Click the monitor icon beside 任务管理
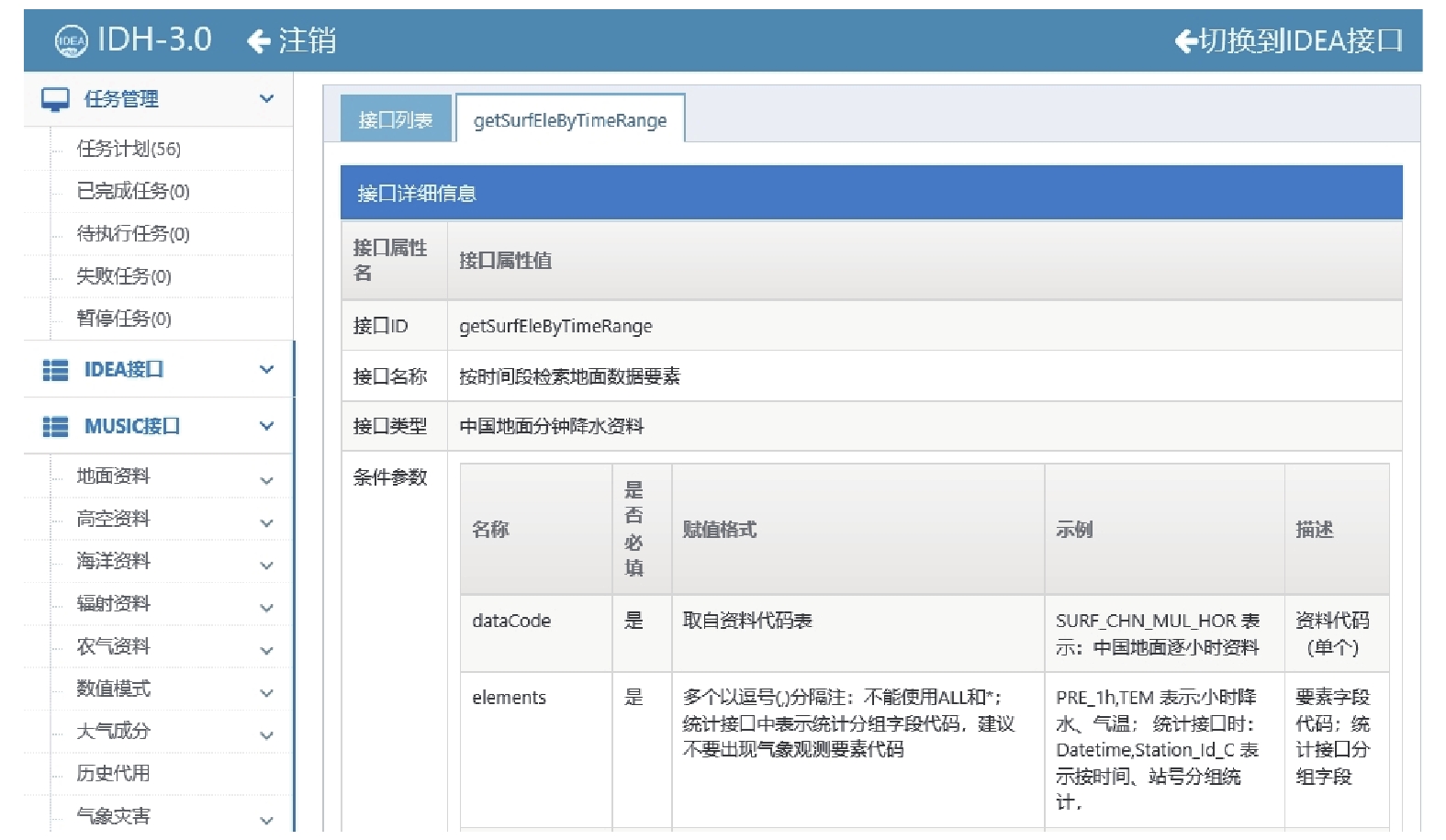The image size is (1446, 840). pos(55,99)
